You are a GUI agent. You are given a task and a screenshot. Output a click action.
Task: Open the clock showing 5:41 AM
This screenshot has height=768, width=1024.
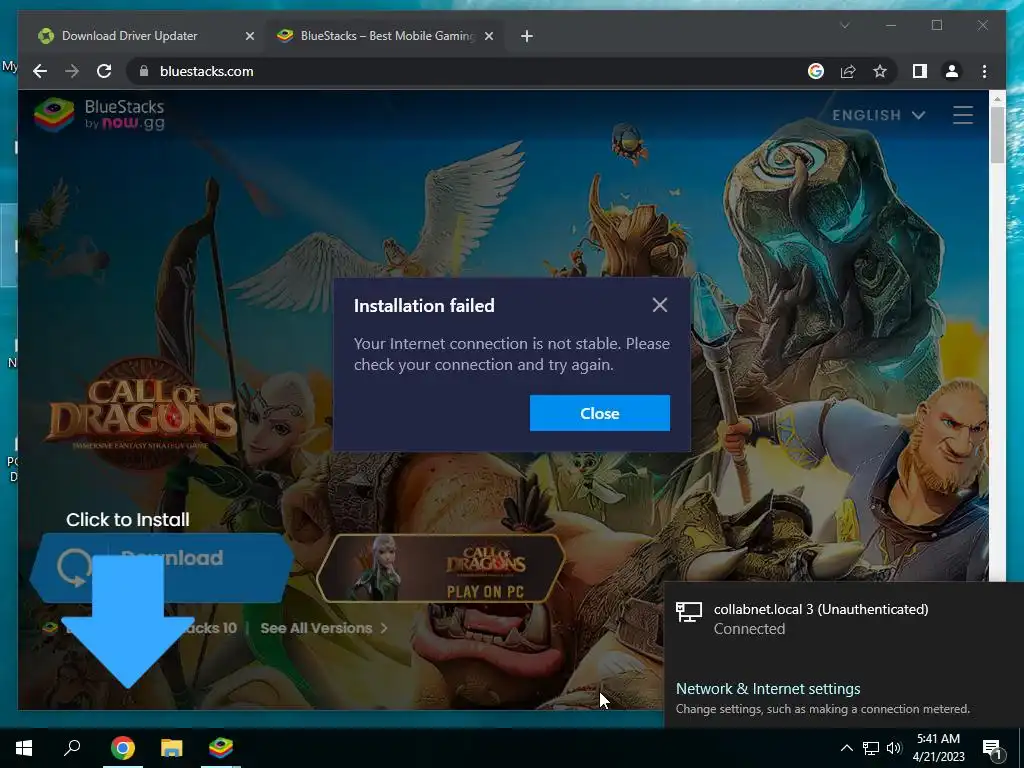click(938, 748)
